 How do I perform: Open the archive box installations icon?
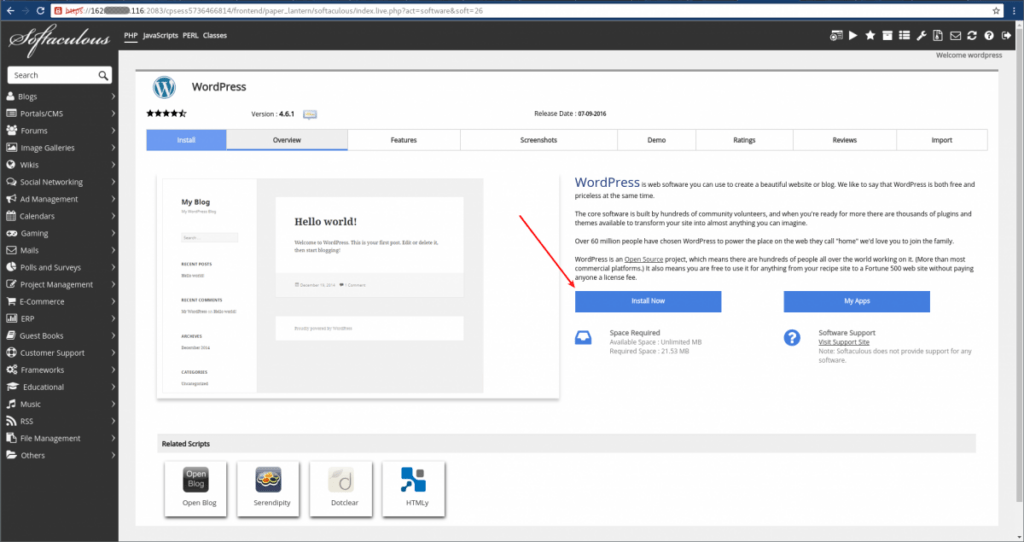pyautogui.click(x=887, y=35)
